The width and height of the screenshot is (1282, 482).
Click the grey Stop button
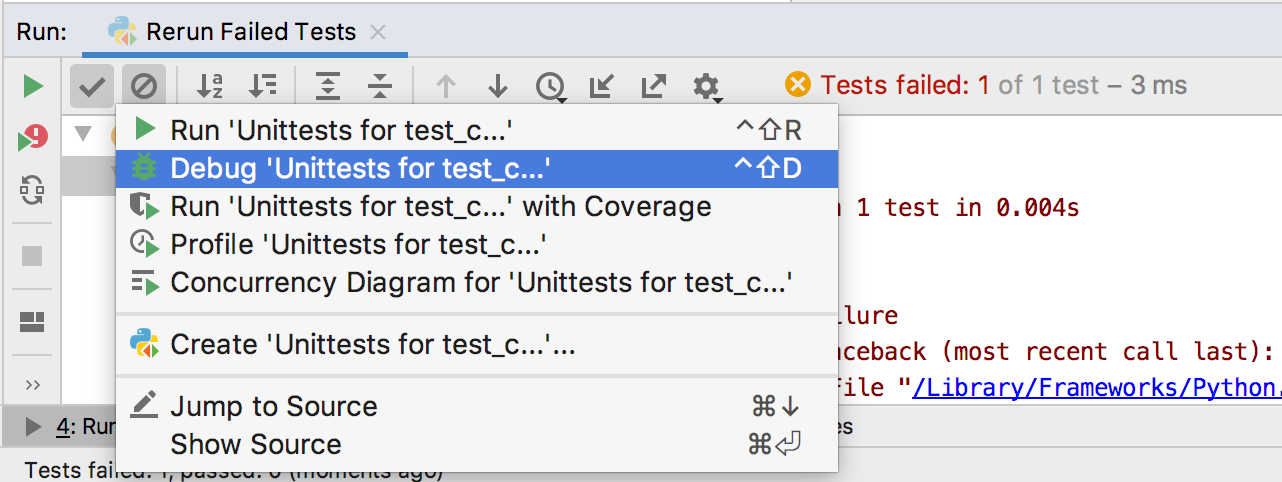click(33, 256)
